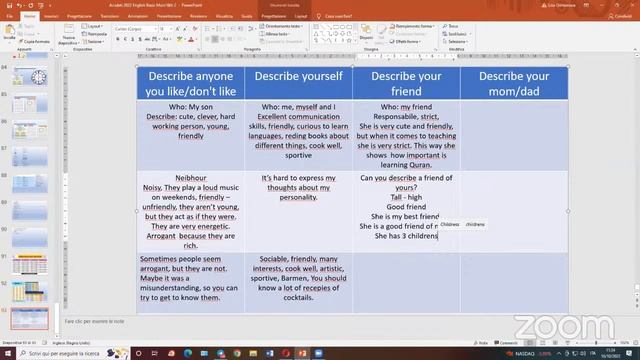This screenshot has width=640, height=360.
Task: Increase font size with larger A icon
Action: 178,29
